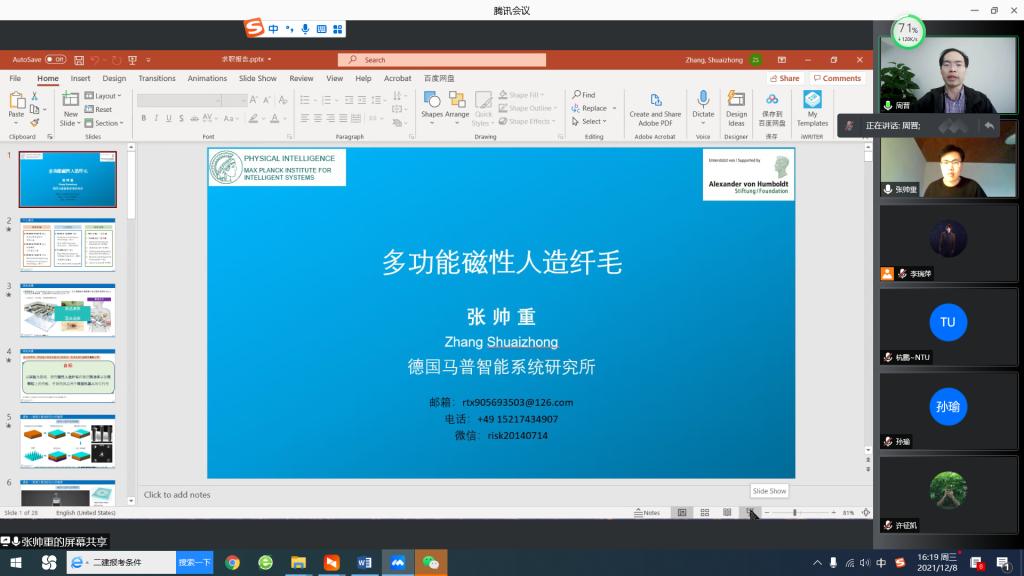
Task: Expand the Select dropdown in Editing
Action: pos(592,121)
